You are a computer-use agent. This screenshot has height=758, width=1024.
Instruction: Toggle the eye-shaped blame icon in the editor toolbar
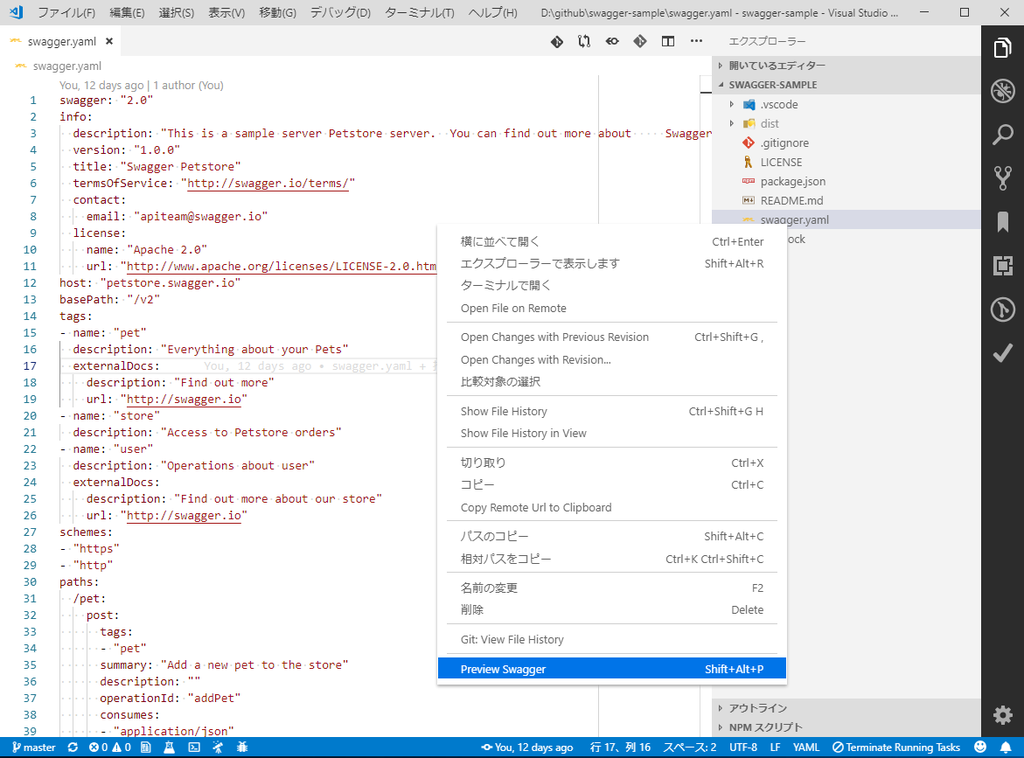(612, 41)
